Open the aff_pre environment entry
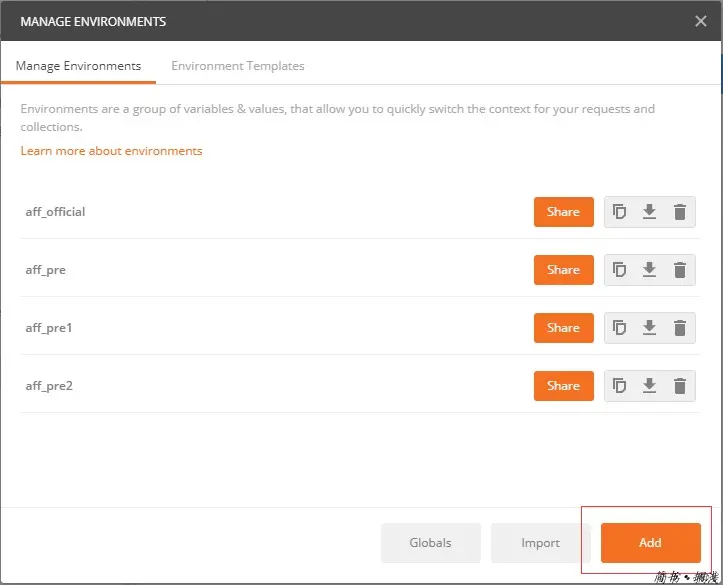 [x=46, y=270]
